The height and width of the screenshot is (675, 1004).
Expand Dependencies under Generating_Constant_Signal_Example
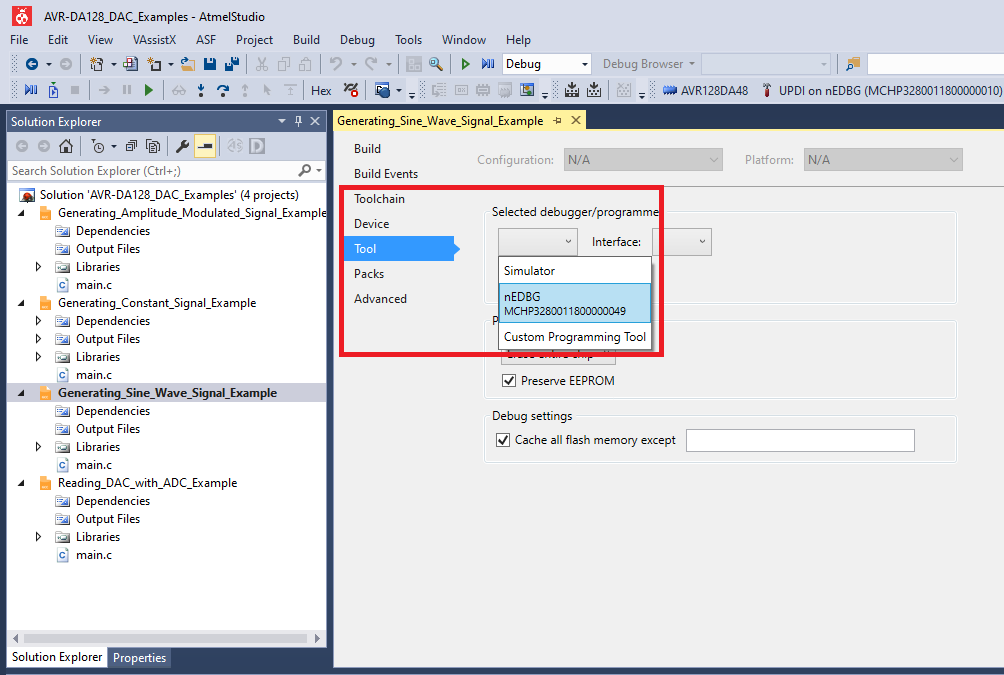coord(38,321)
